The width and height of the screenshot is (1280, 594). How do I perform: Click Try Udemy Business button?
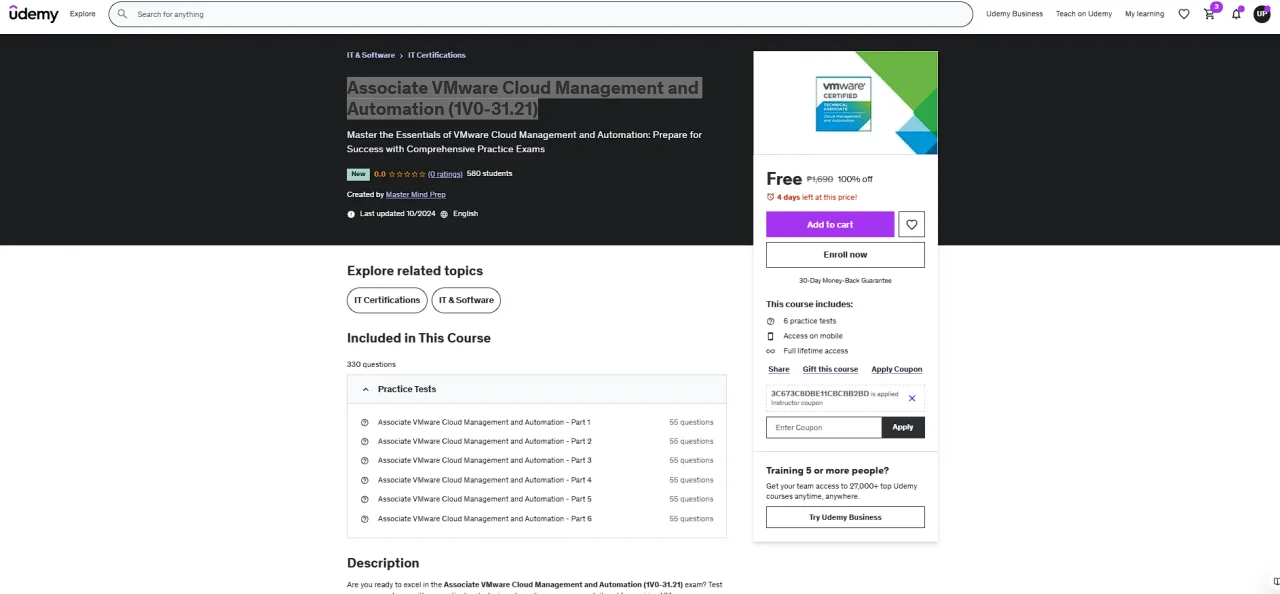845,517
